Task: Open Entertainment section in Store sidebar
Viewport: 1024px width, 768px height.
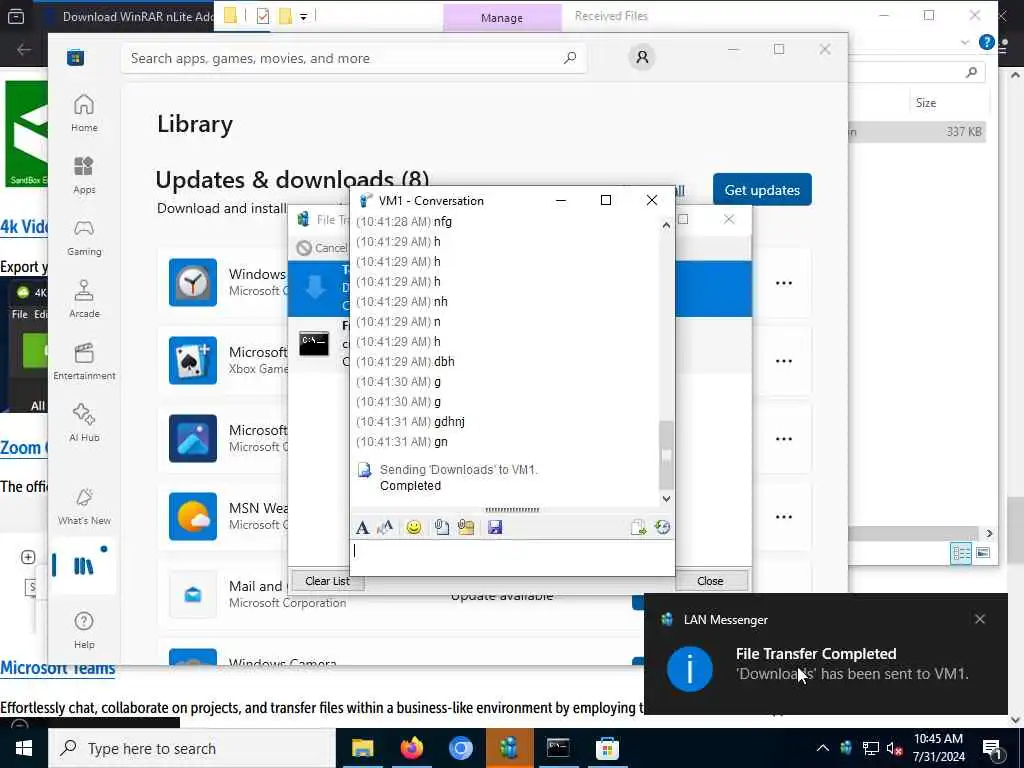Action: click(x=84, y=361)
